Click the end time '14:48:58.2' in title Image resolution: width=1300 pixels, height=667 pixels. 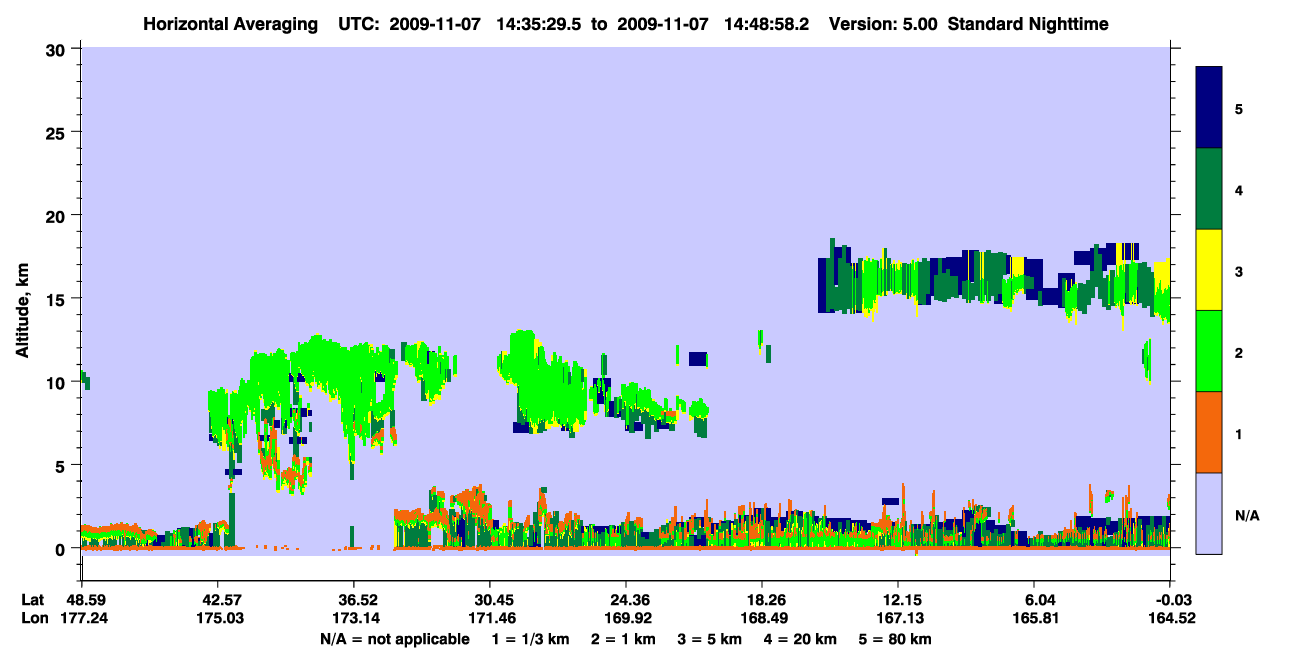coord(768,23)
